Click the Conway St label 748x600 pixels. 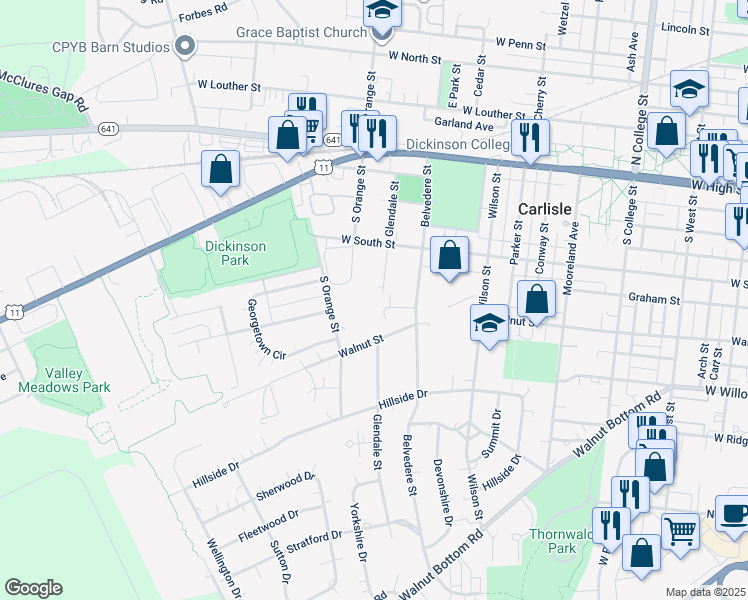[541, 248]
